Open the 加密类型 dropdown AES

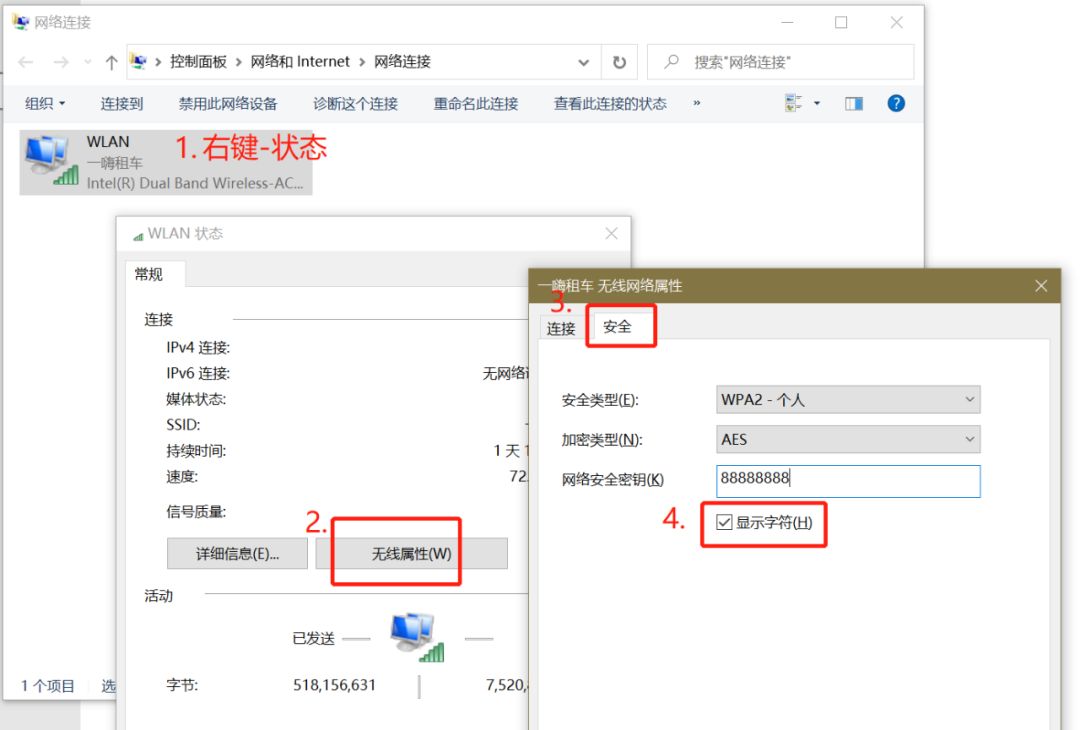[x=848, y=439]
